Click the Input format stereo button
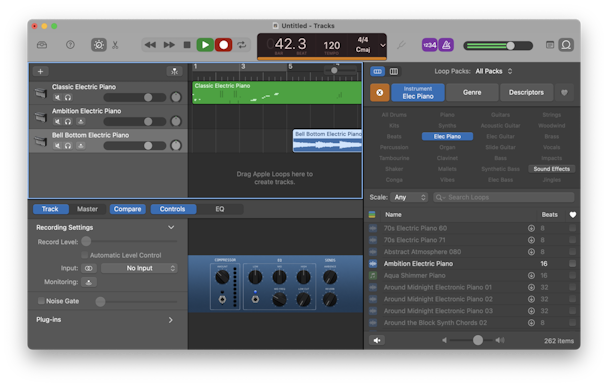The width and height of the screenshot is (608, 386). [x=89, y=268]
